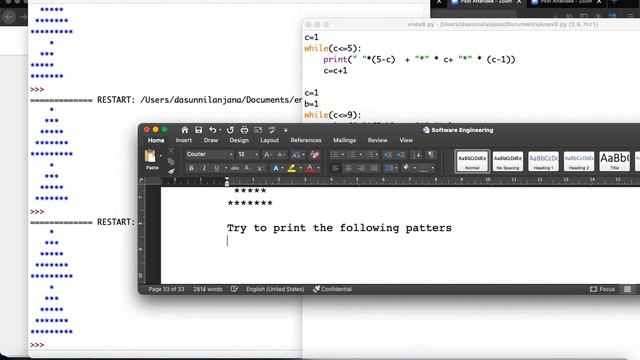Open the Layout ribbon tab

[269, 140]
